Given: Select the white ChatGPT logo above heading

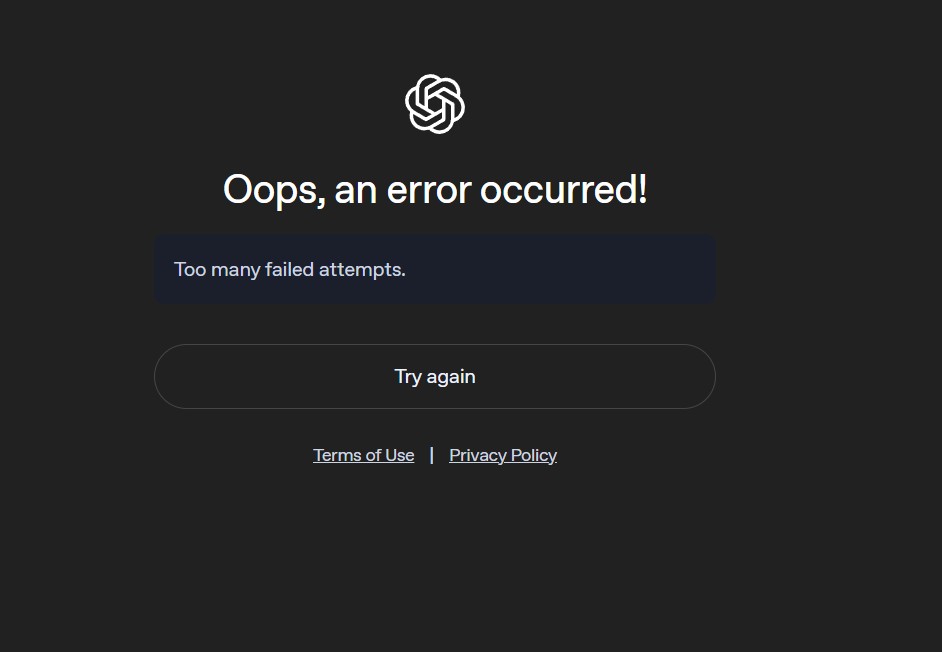Looking at the screenshot, I should click(x=435, y=104).
